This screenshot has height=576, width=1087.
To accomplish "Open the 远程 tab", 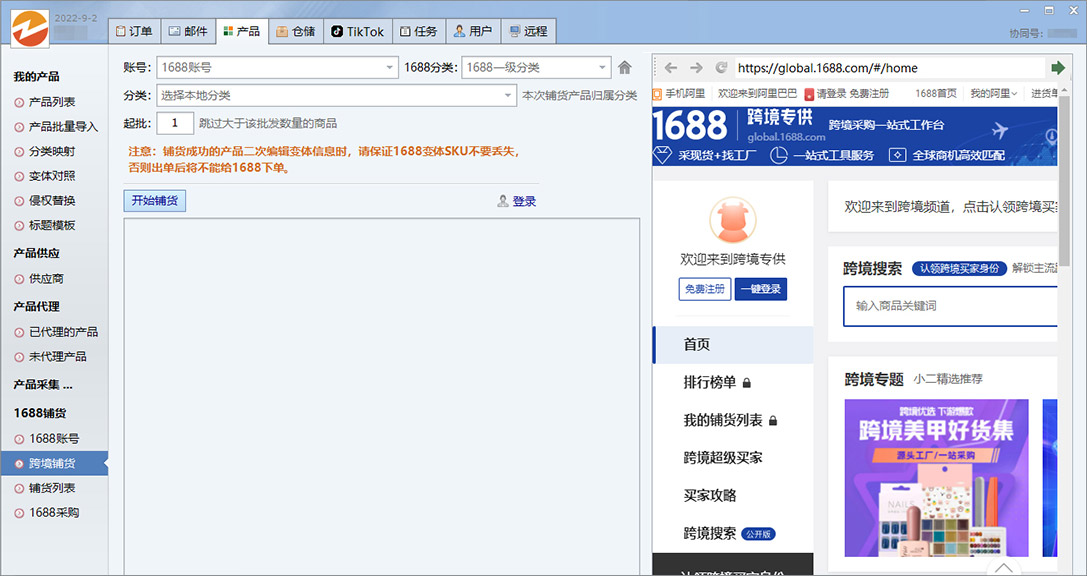I will tap(528, 31).
